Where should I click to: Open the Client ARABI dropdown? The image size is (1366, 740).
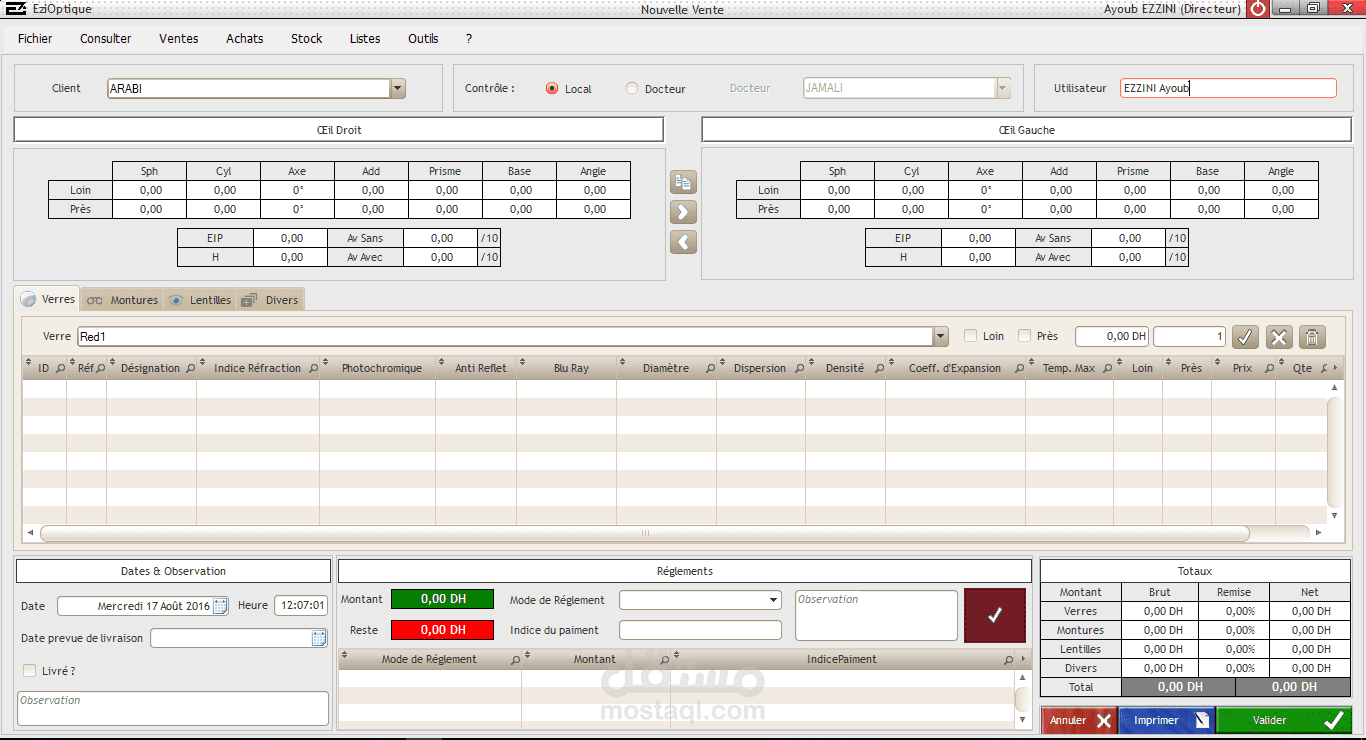coord(398,88)
